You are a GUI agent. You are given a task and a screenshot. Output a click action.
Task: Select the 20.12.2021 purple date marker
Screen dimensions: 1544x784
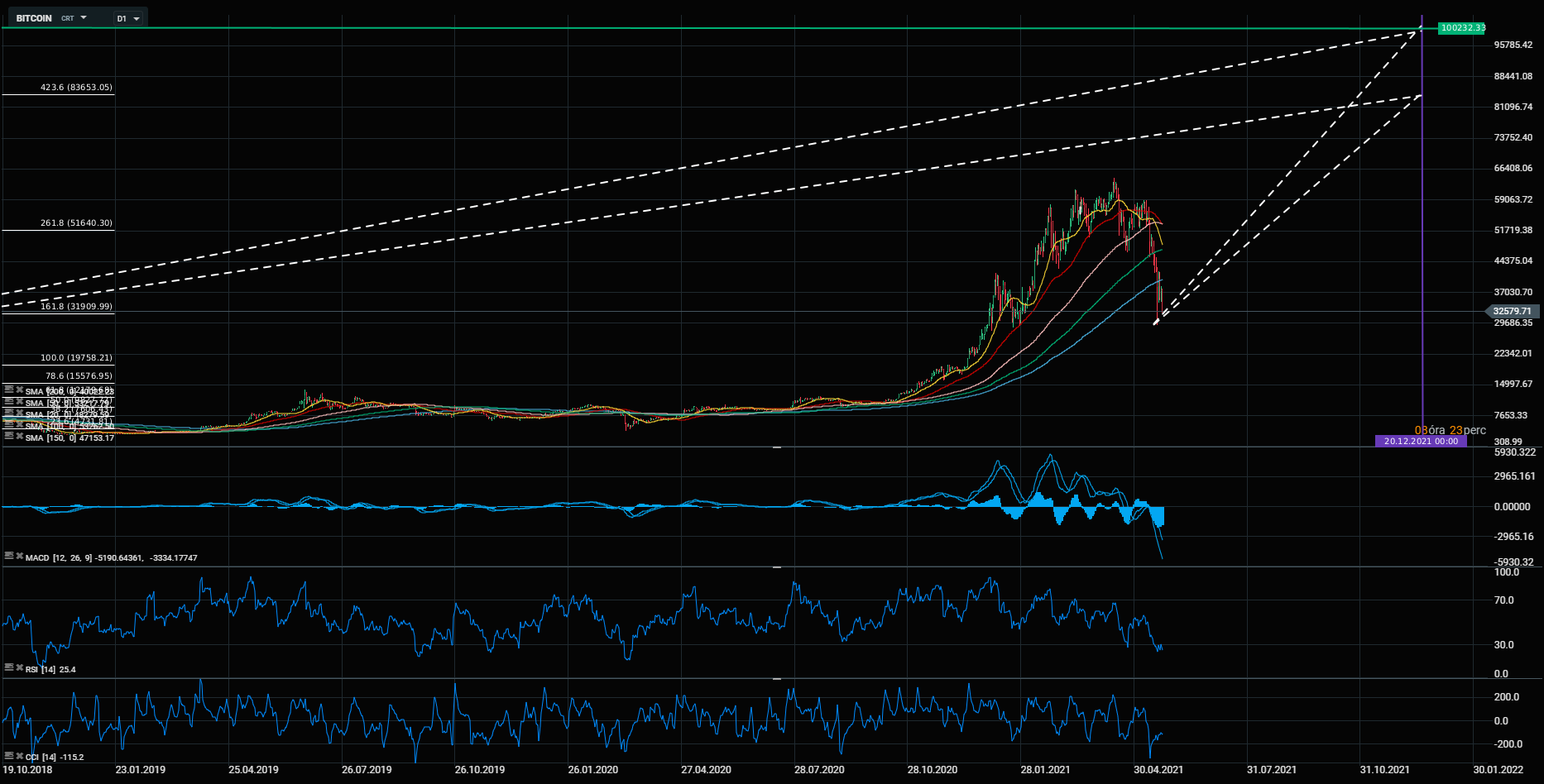click(1421, 442)
